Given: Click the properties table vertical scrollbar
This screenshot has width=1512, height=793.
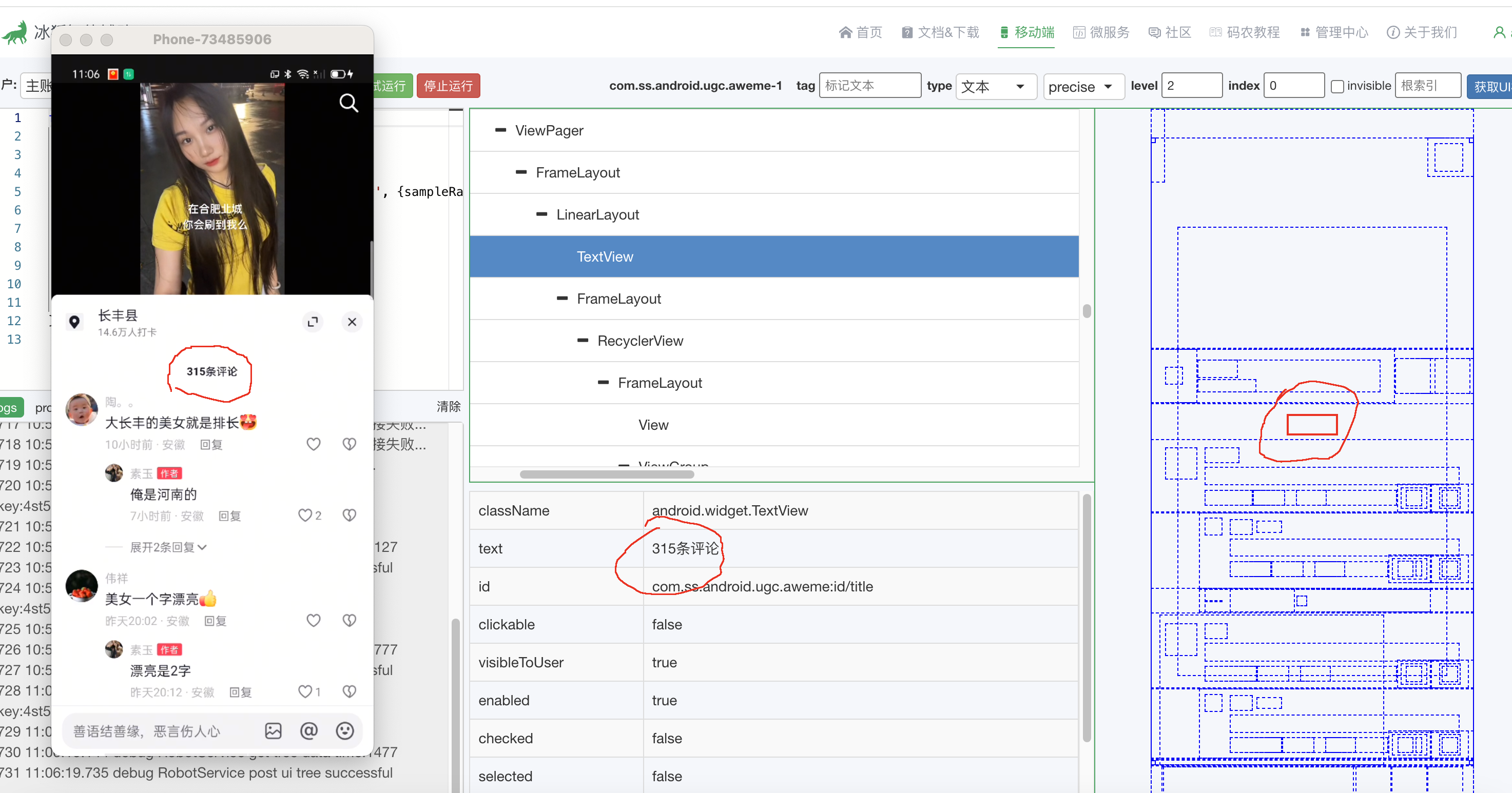Looking at the screenshot, I should coord(1087,619).
